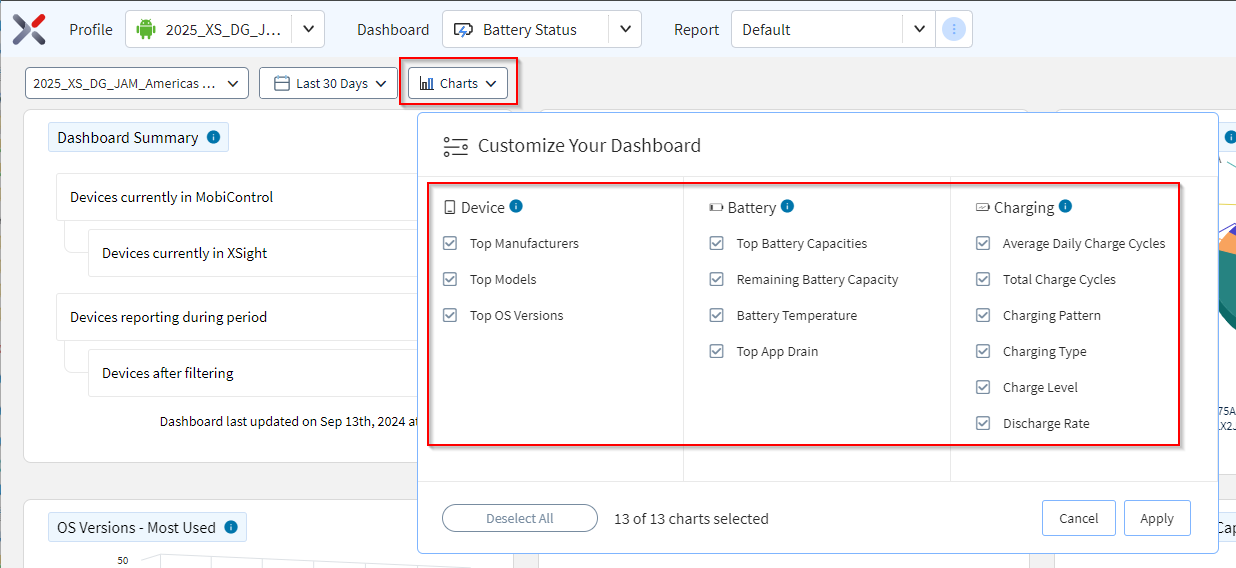This screenshot has width=1236, height=568.
Task: Click the 13 of 13 charts selected text
Action: click(x=691, y=519)
